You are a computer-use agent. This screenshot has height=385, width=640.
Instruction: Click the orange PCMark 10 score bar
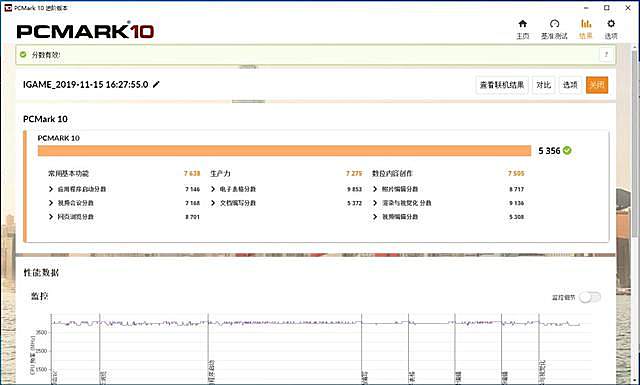pos(284,151)
